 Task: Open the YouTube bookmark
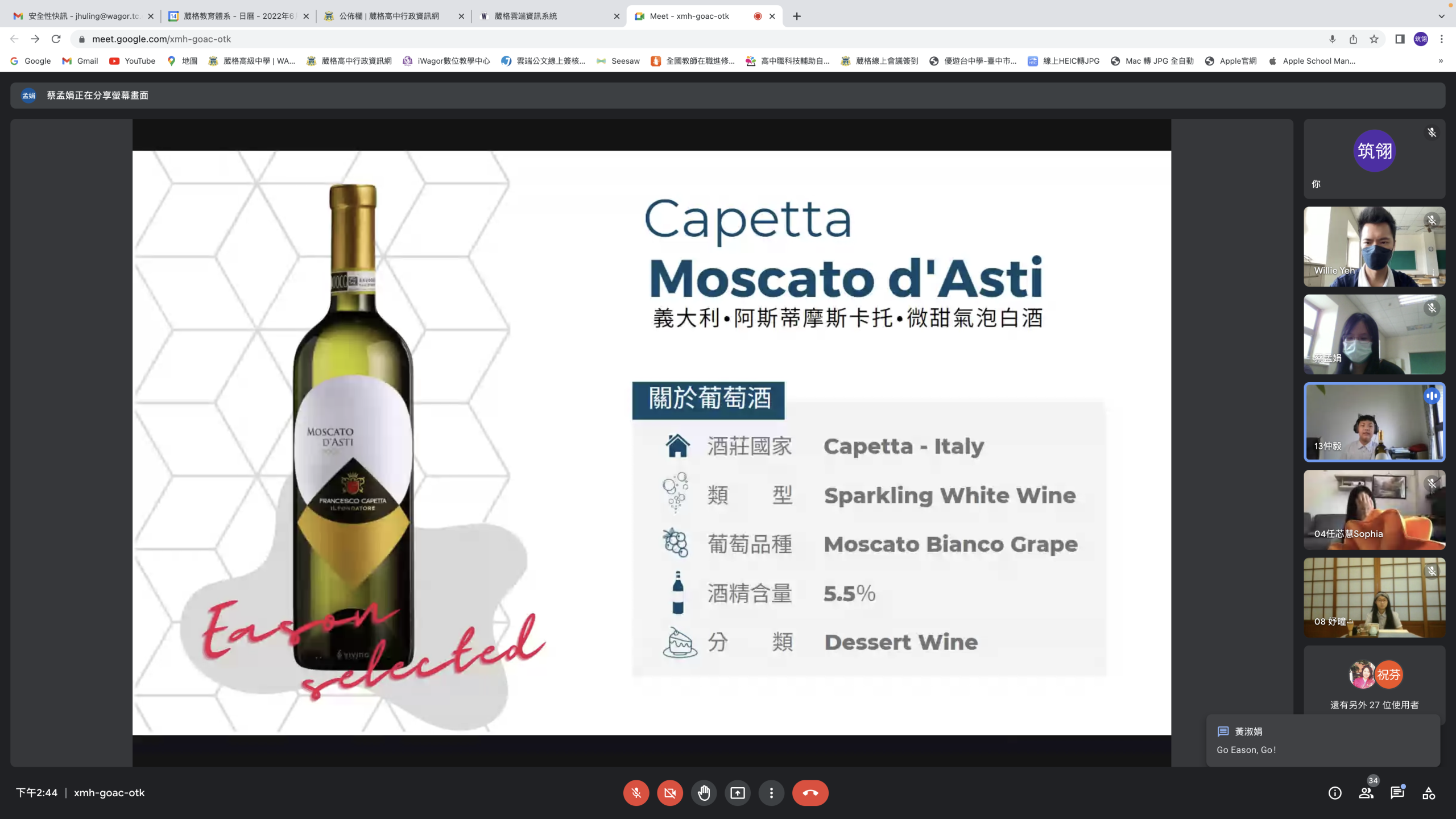click(x=133, y=61)
